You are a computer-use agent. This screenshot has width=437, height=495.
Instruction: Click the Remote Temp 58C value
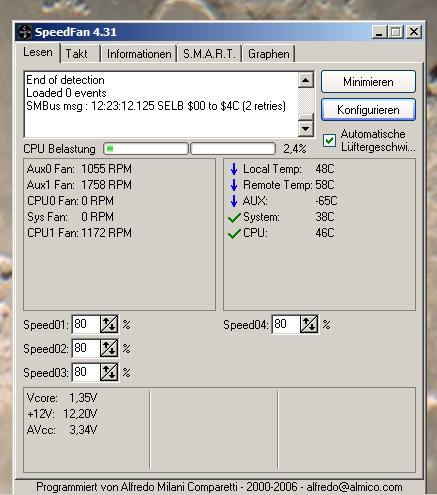click(325, 185)
